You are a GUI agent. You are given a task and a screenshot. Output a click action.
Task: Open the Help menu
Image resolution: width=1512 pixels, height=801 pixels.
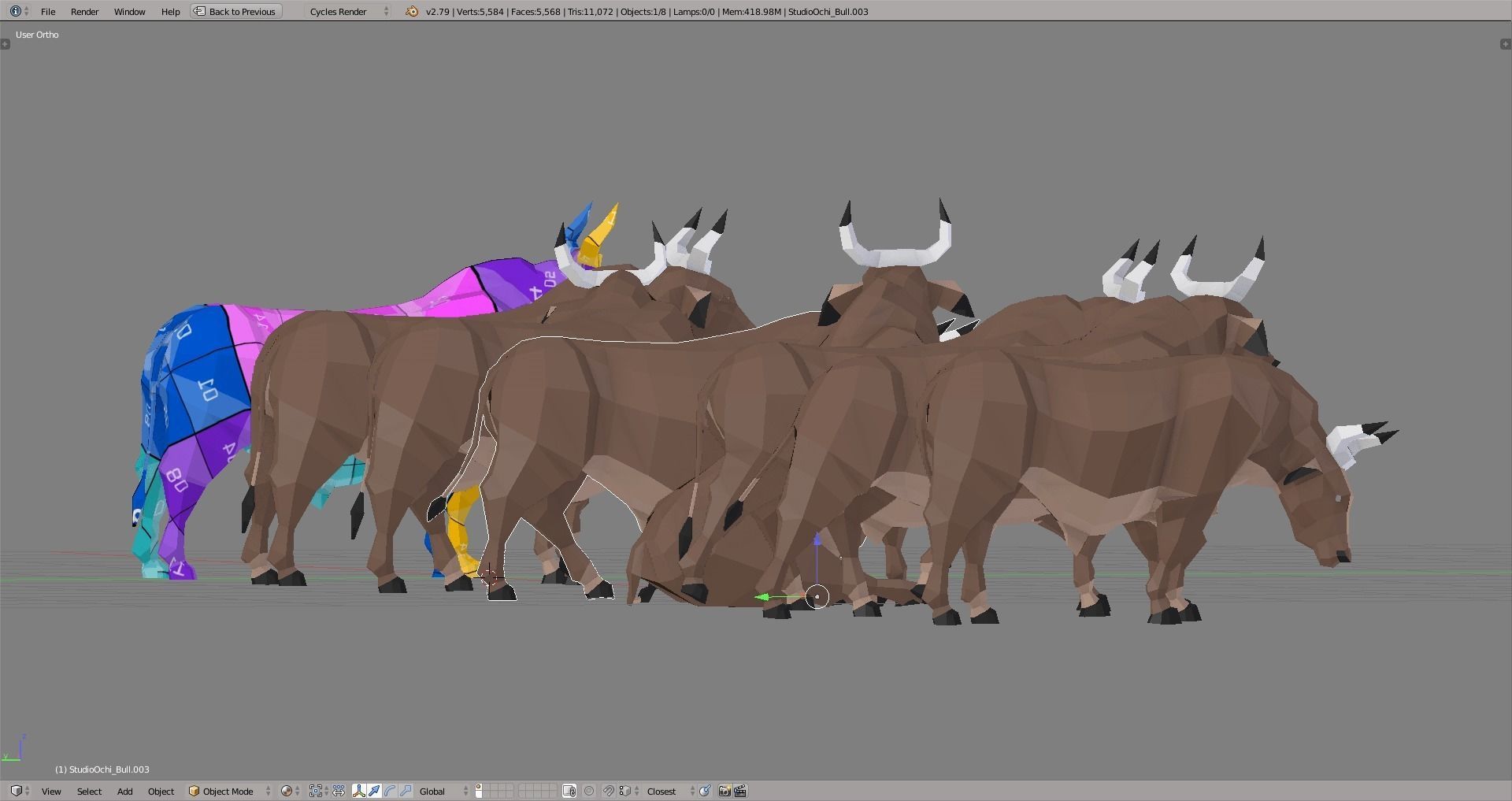(170, 11)
